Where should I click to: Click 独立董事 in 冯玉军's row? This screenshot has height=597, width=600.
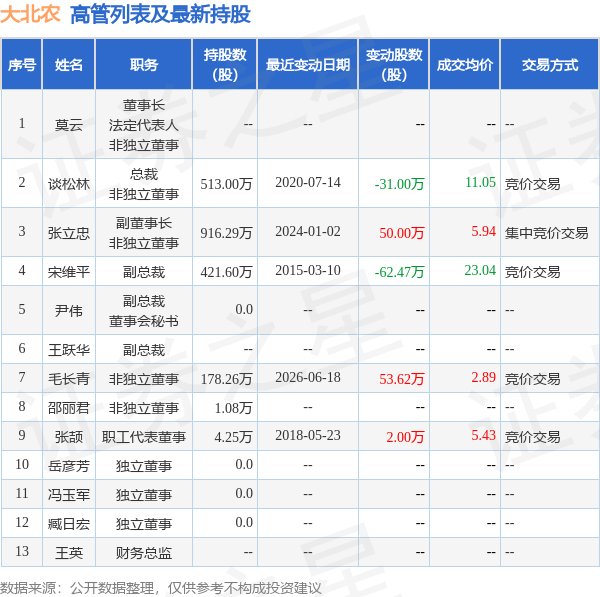coord(144,495)
